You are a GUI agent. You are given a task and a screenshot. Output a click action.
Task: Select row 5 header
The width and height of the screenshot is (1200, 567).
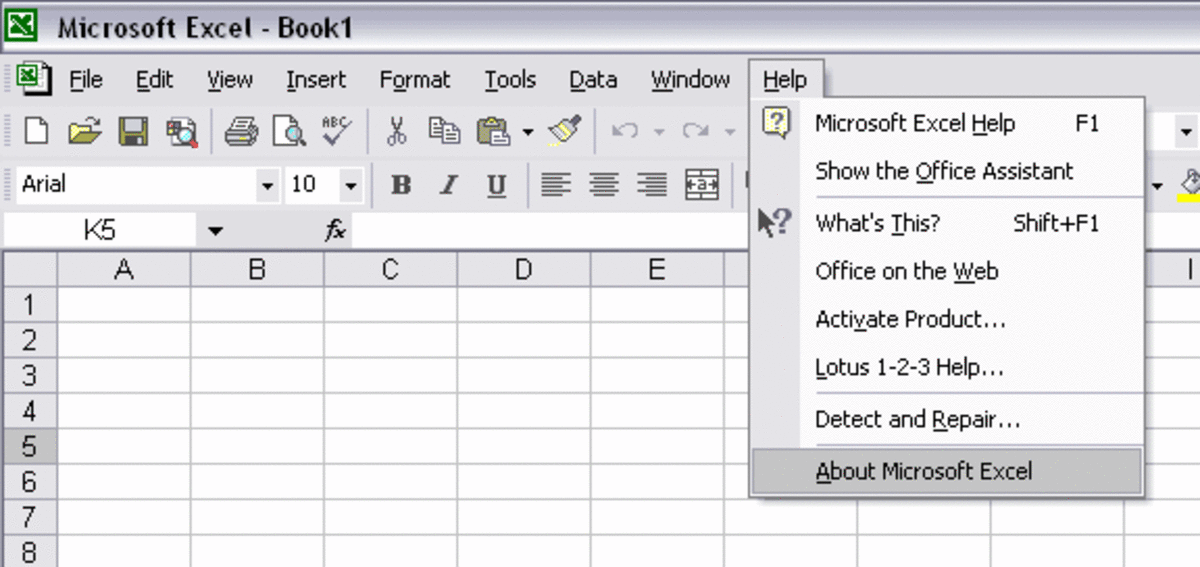(30, 446)
